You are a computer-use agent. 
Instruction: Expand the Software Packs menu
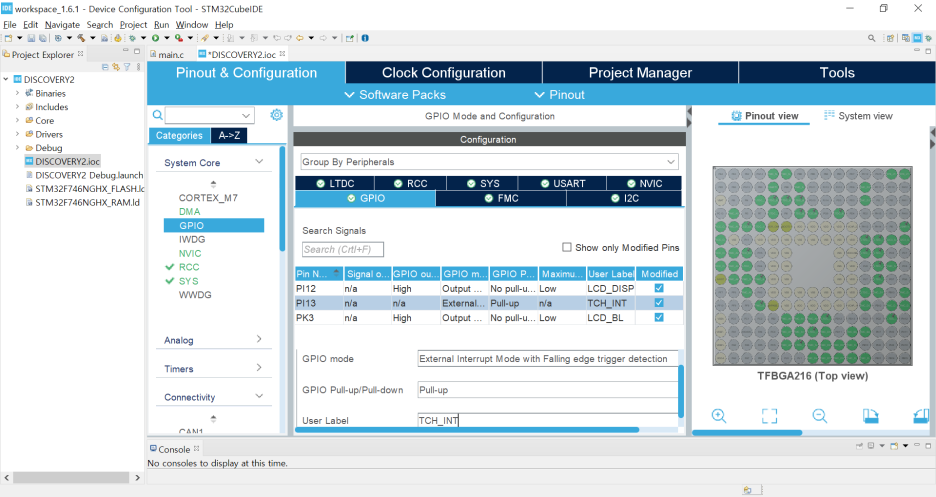point(395,95)
